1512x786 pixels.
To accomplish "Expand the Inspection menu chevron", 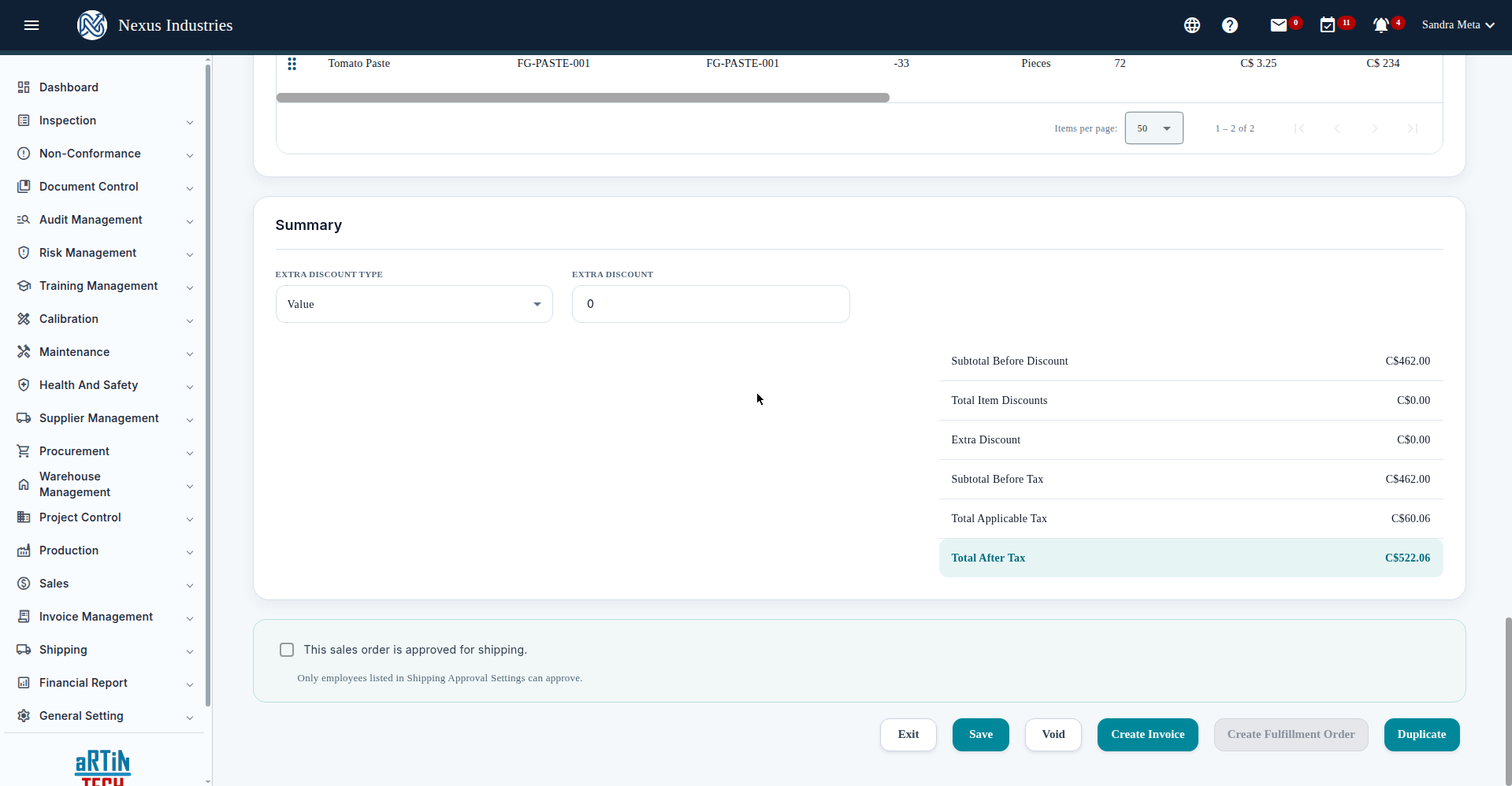I will (190, 122).
